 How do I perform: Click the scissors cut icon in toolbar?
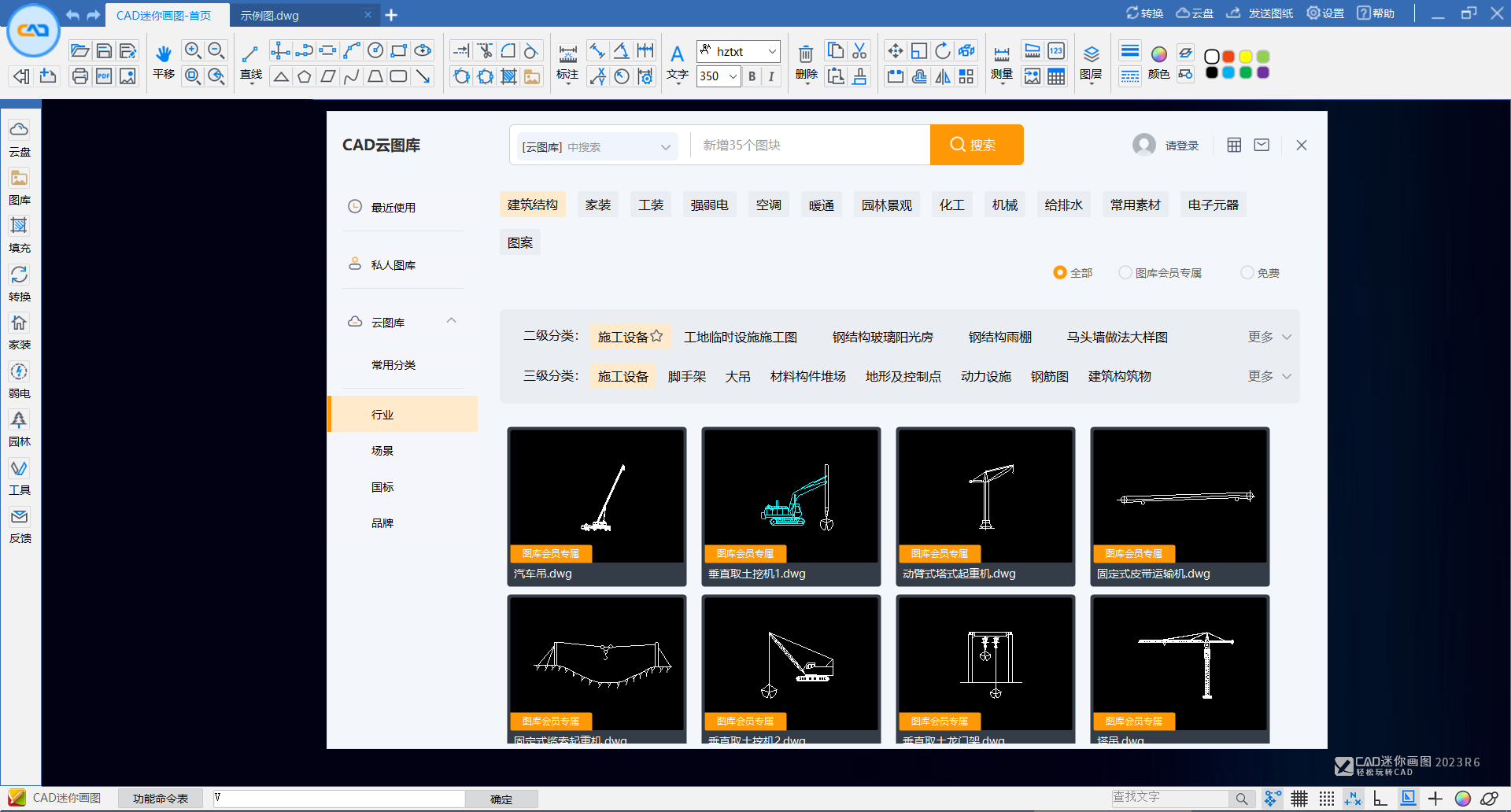[859, 51]
